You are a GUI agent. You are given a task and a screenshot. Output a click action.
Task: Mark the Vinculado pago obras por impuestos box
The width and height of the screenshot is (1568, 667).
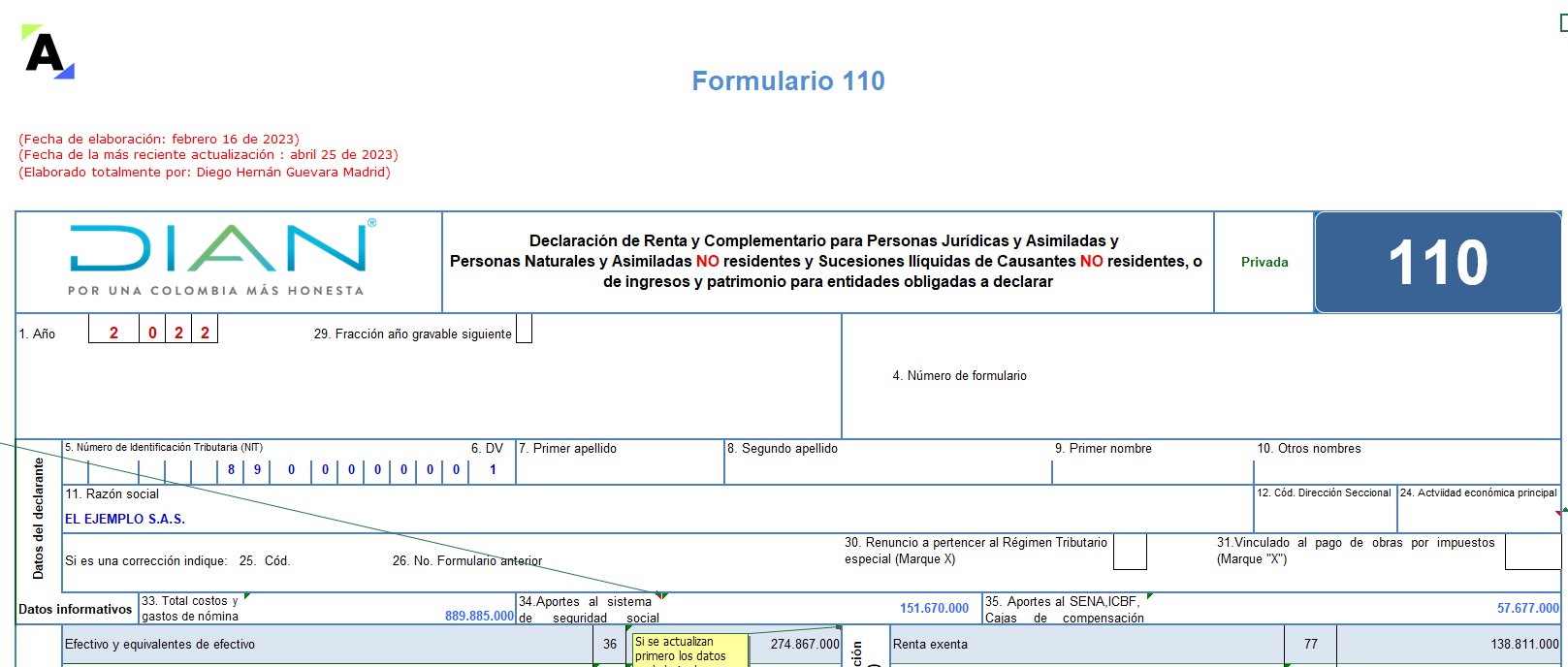click(x=1532, y=551)
